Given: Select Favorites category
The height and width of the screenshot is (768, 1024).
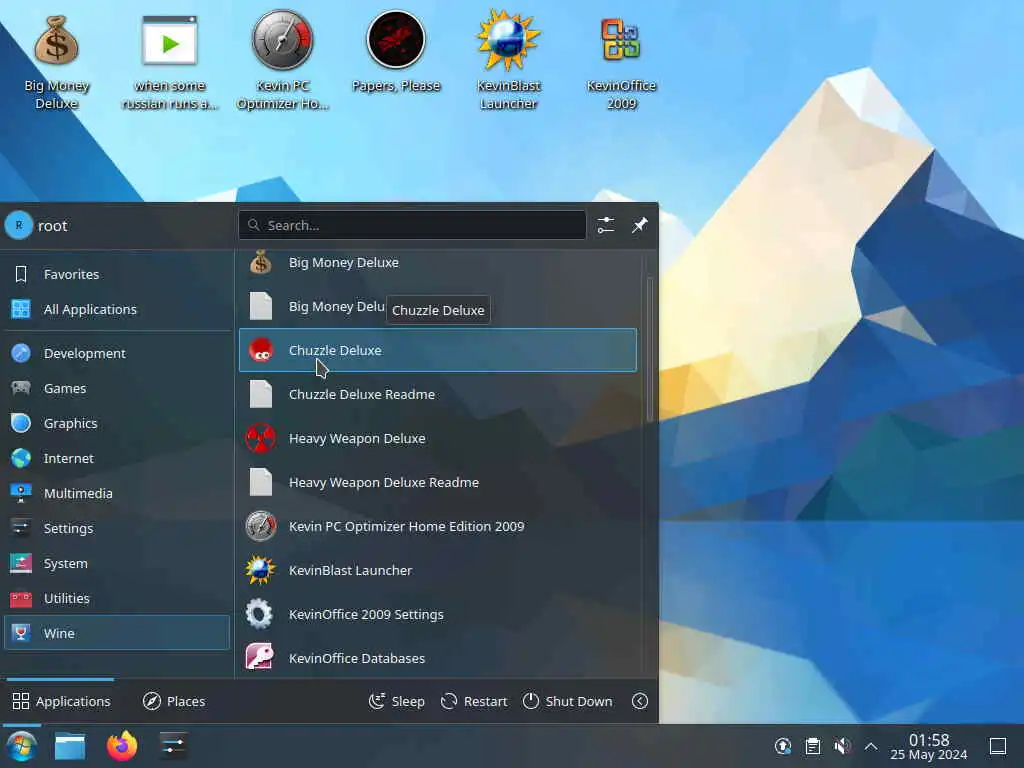Looking at the screenshot, I should click(117, 274).
